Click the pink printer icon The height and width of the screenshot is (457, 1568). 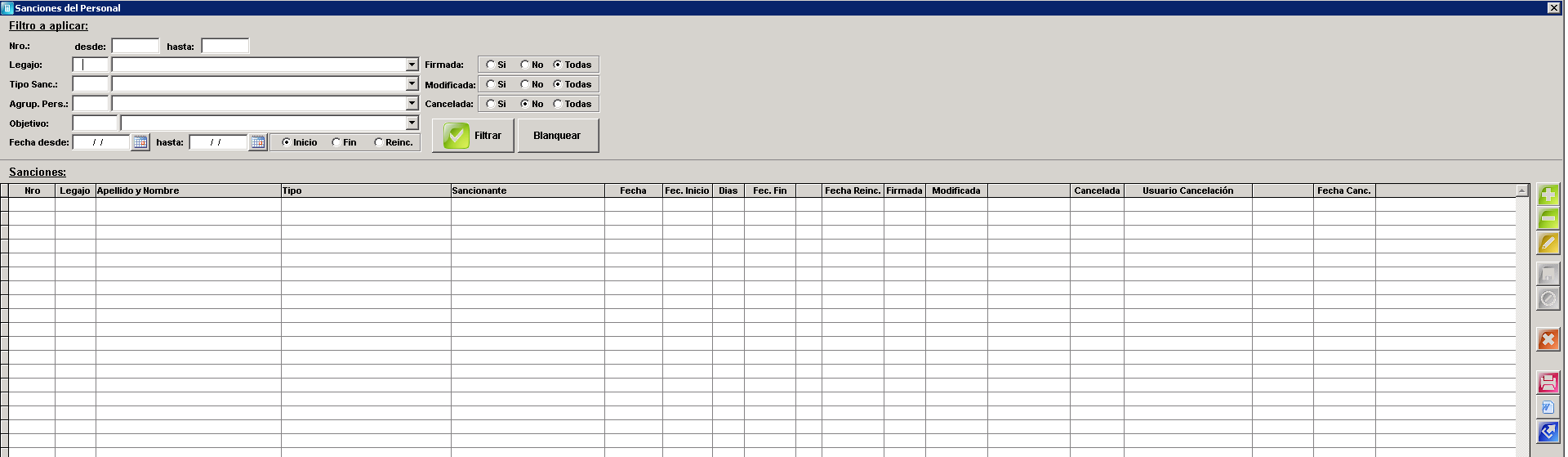[x=1548, y=383]
